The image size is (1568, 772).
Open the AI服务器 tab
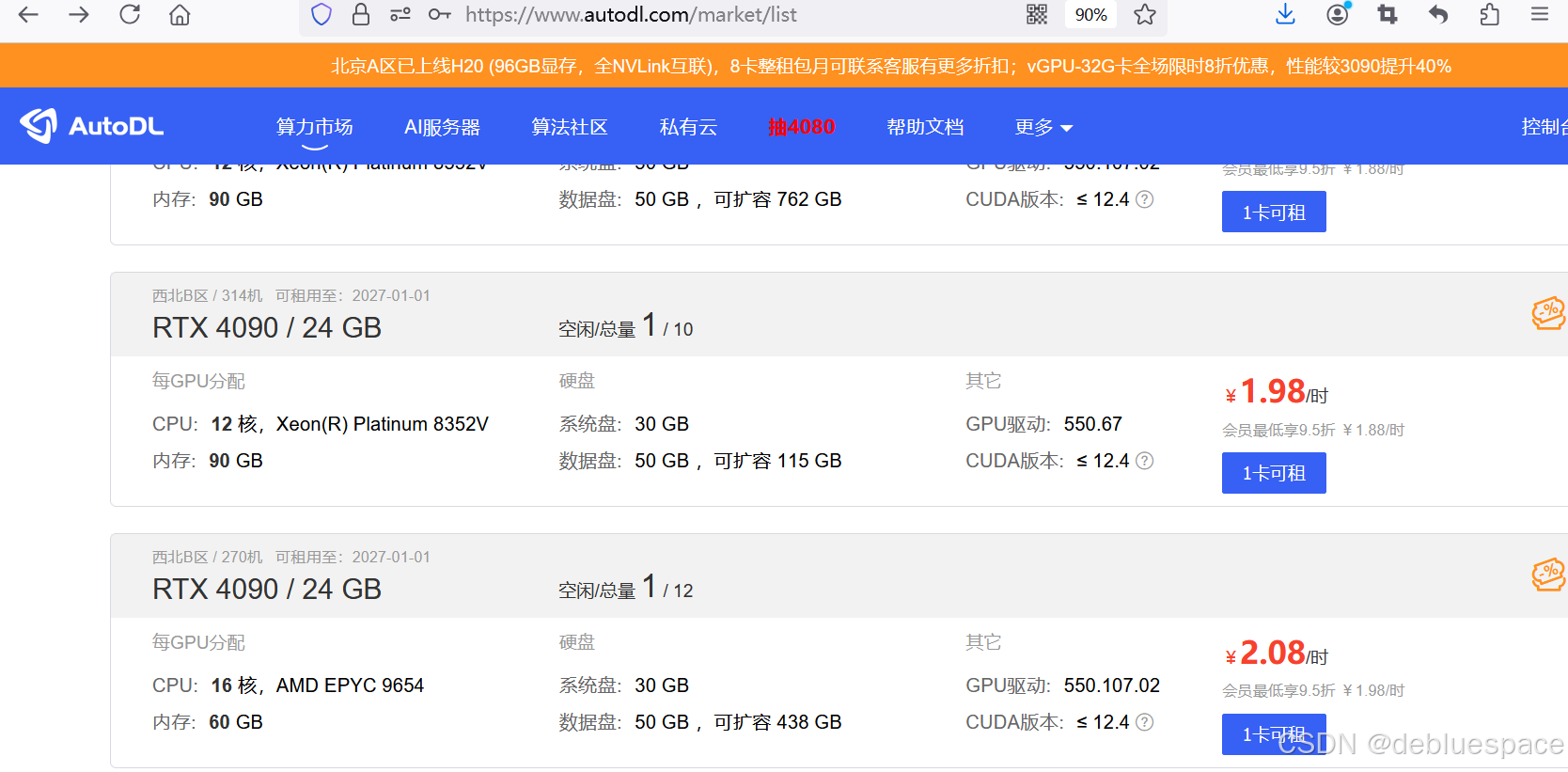442,127
